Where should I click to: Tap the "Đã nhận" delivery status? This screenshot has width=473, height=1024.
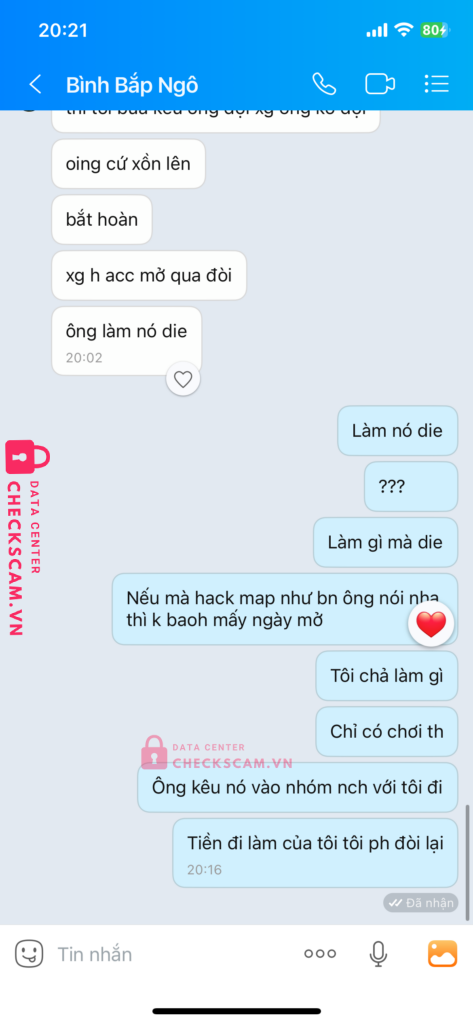point(421,903)
